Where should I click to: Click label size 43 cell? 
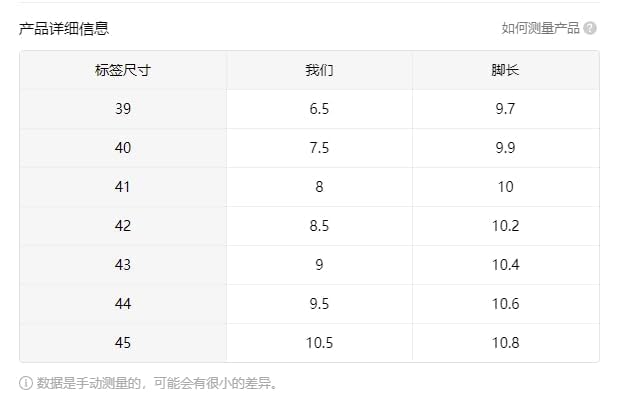tap(123, 265)
